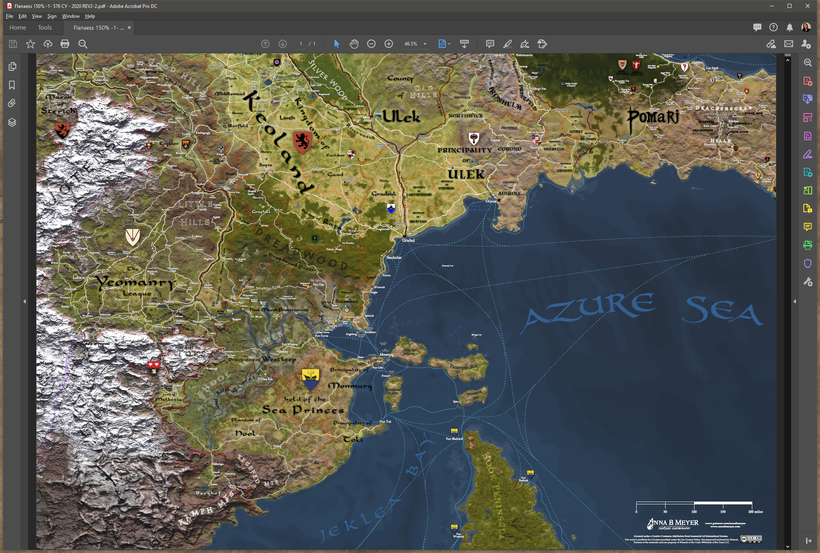This screenshot has height=553, width=820.
Task: Open the Page Thumbnails panel
Action: point(12,66)
